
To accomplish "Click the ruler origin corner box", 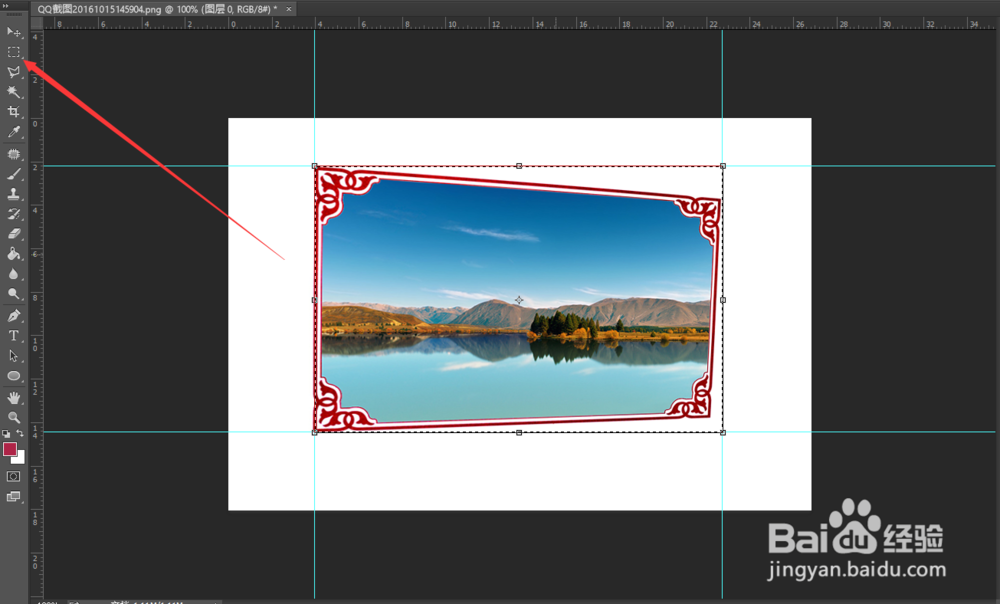I will 36,24.
